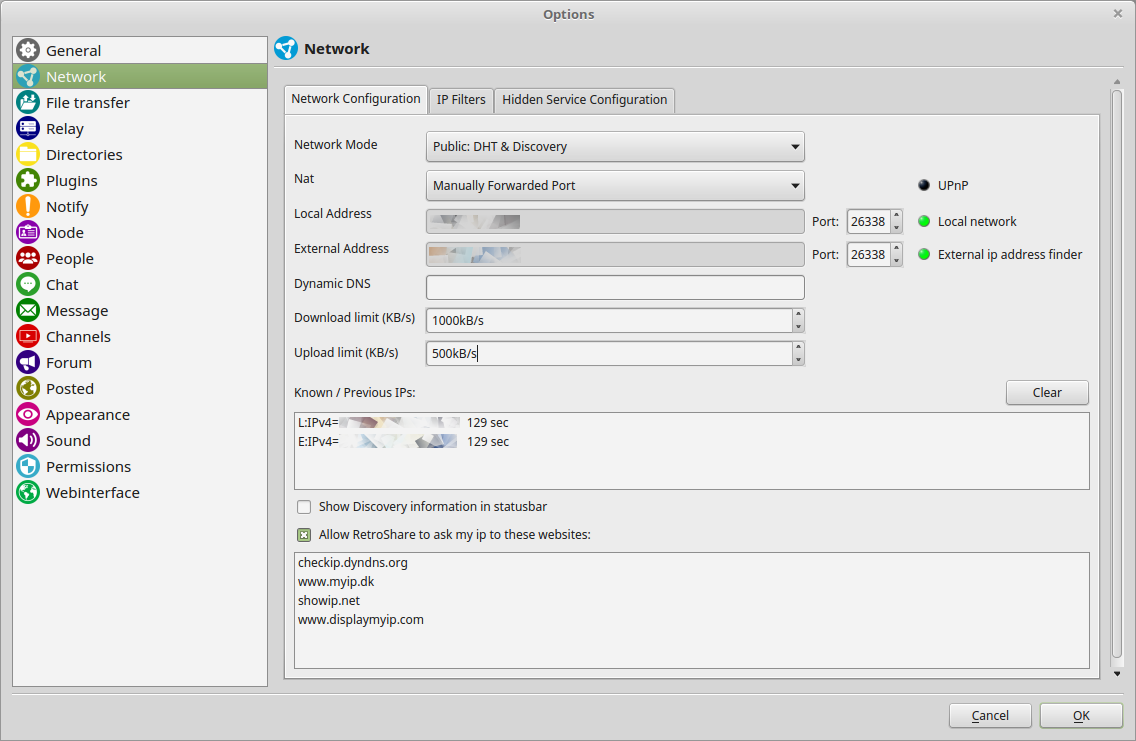Click the Notify exclamation icon

(28, 206)
